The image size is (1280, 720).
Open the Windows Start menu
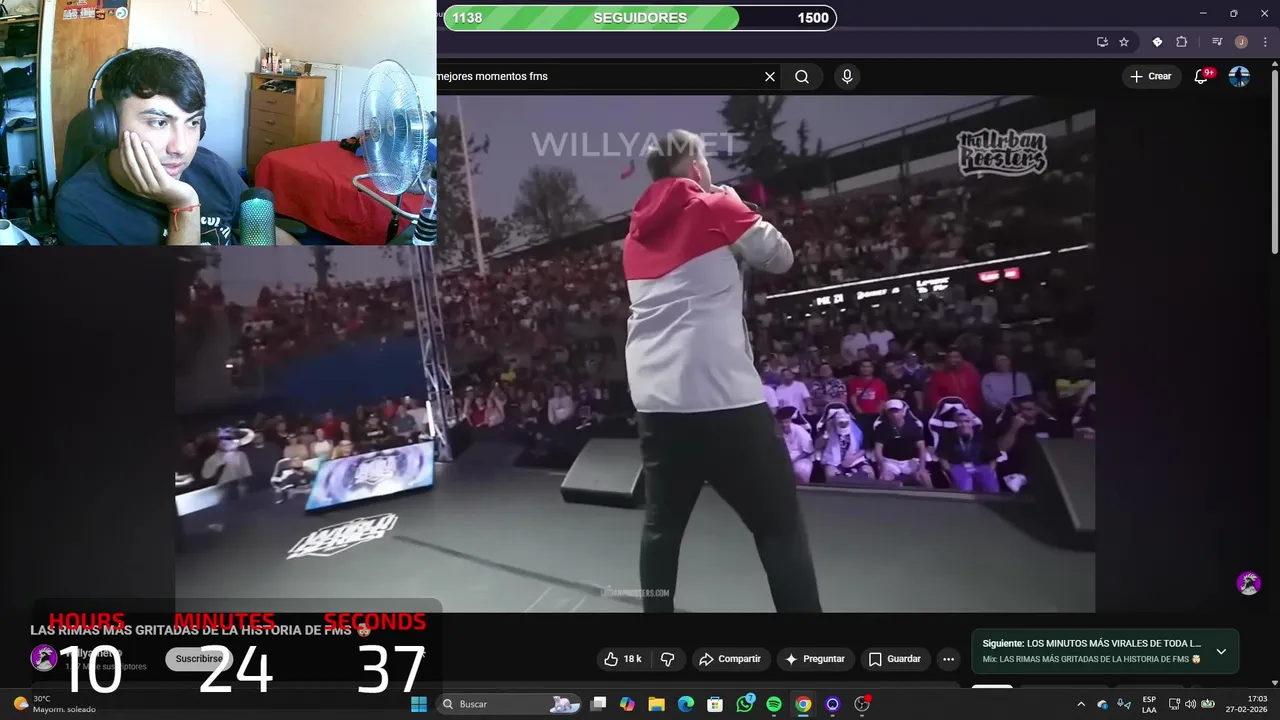[x=419, y=704]
